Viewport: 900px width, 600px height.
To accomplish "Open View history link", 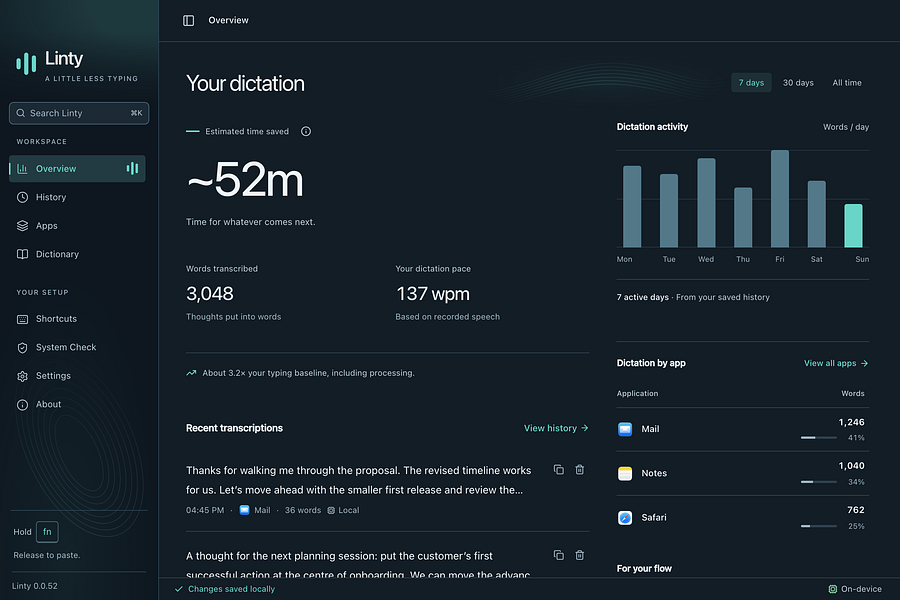I will [556, 428].
